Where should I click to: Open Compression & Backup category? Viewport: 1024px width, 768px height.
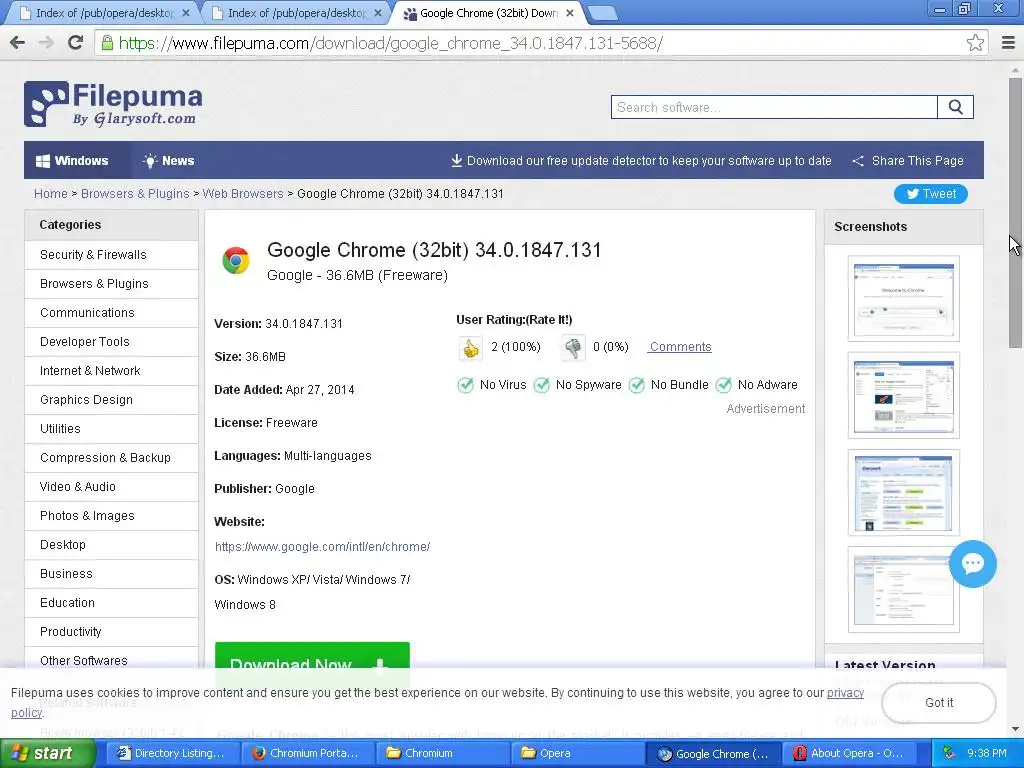[111, 458]
